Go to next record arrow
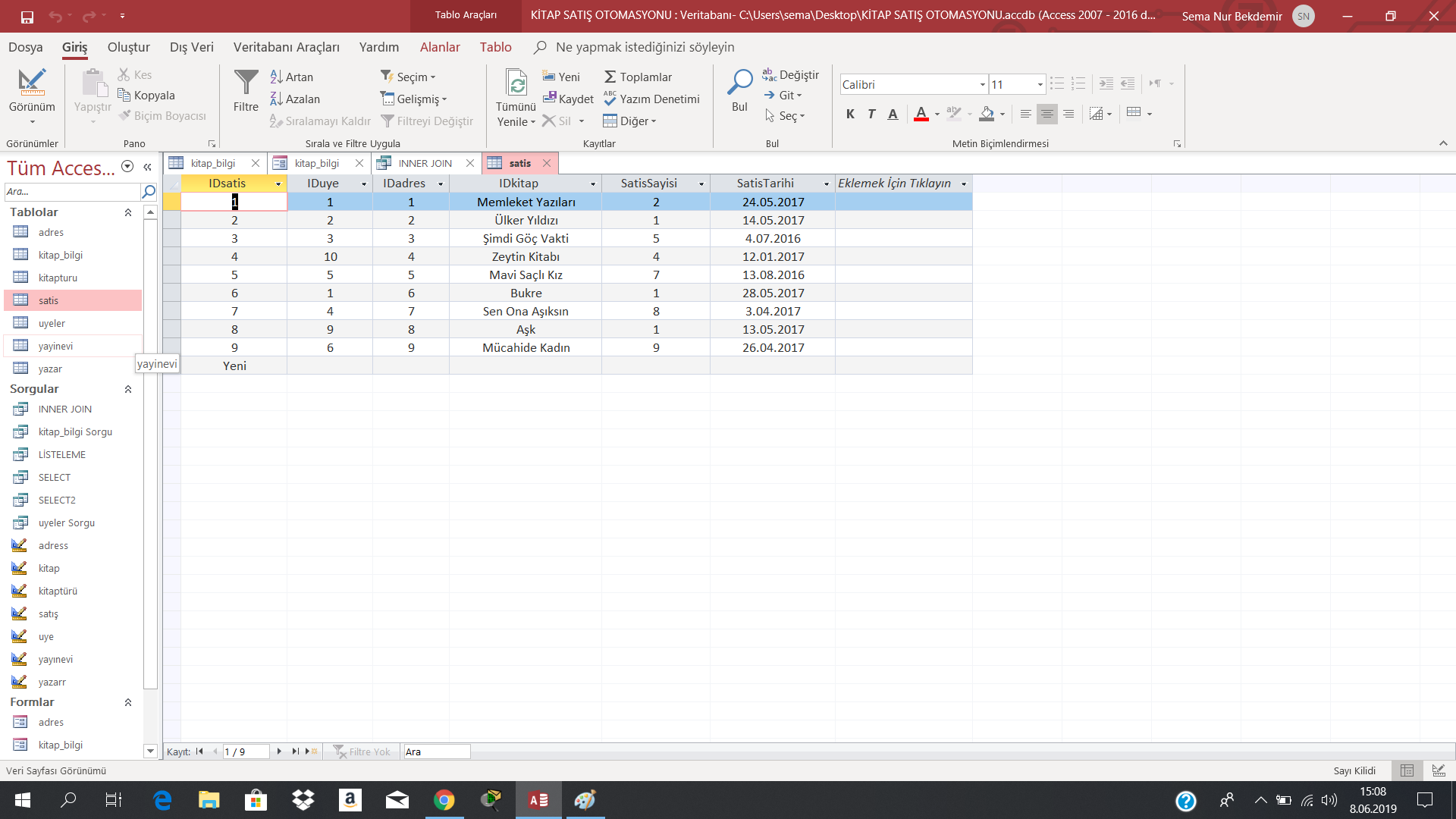 pyautogui.click(x=279, y=752)
